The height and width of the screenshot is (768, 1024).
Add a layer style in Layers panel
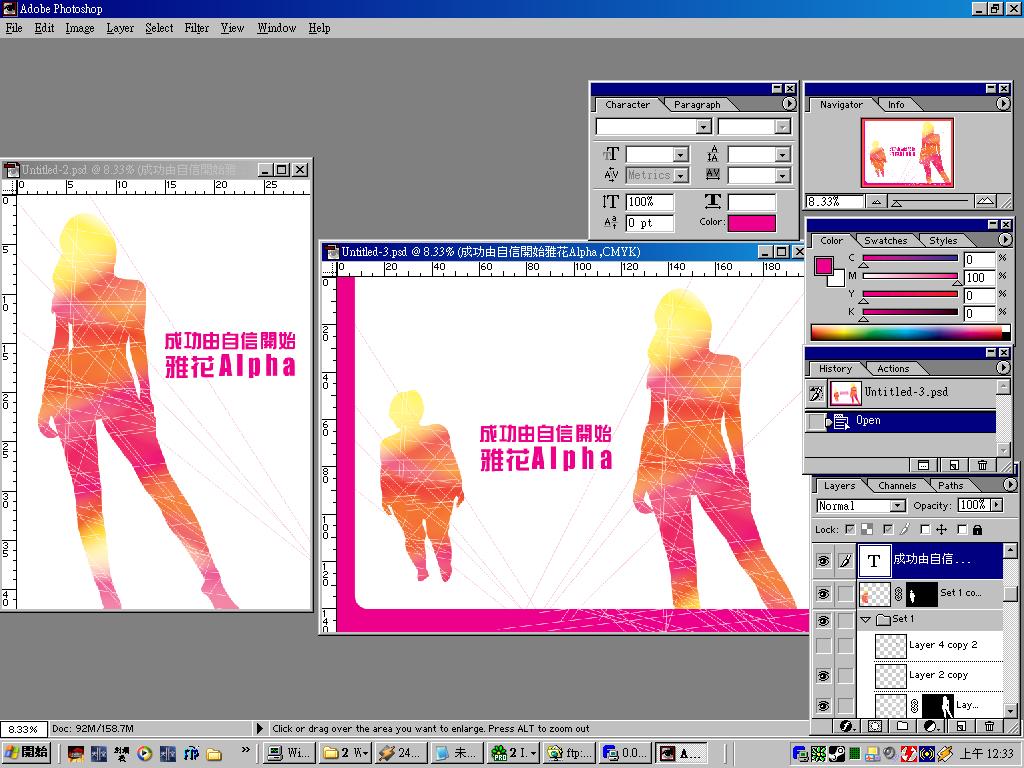[847, 726]
